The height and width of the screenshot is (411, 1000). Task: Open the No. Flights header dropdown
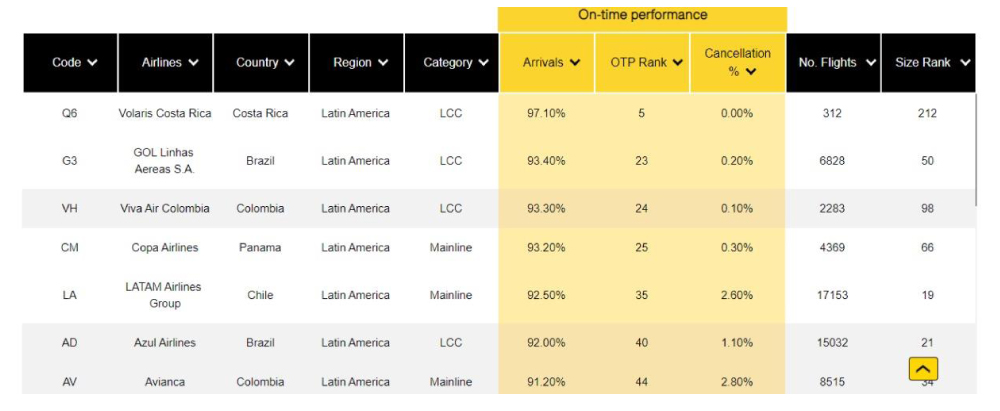871,63
